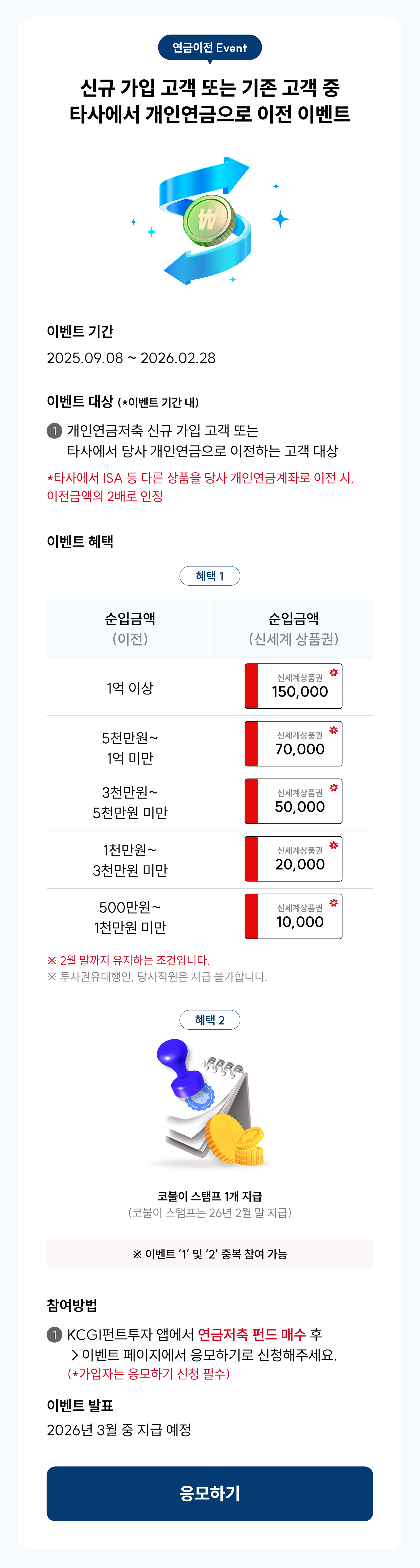Click the 순입금액 (이전) column header

pyautogui.click(x=130, y=629)
